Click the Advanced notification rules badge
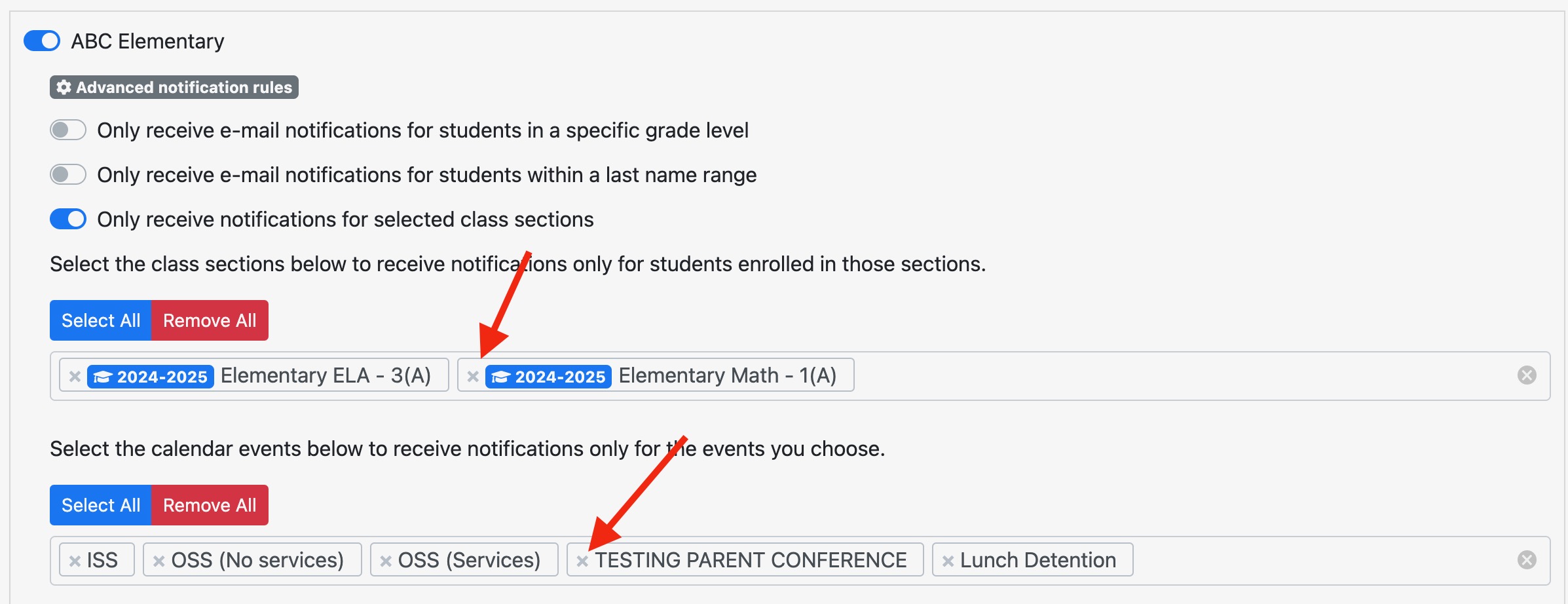Image resolution: width=1568 pixels, height=604 pixels. click(x=174, y=87)
